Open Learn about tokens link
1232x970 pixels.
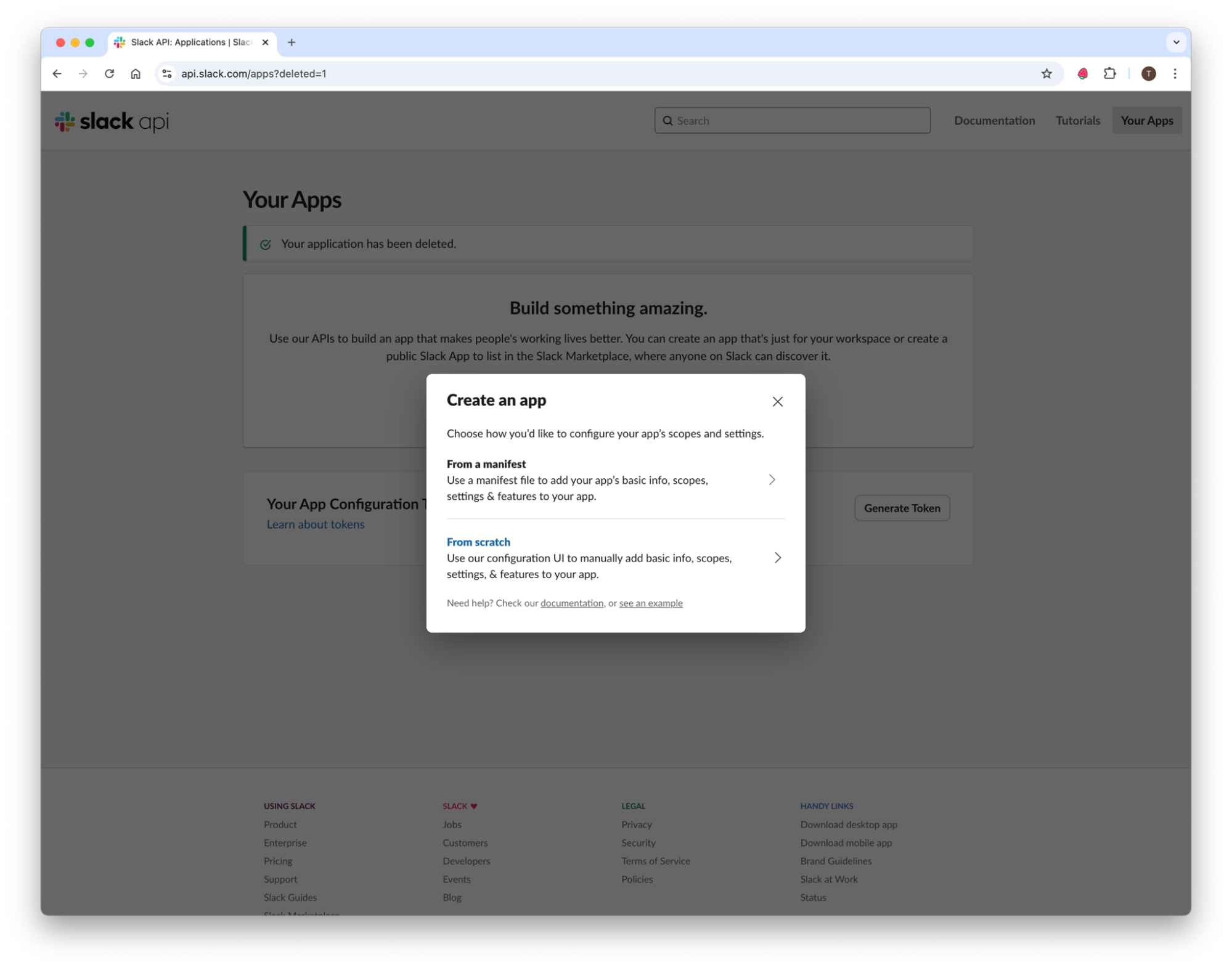pos(315,524)
